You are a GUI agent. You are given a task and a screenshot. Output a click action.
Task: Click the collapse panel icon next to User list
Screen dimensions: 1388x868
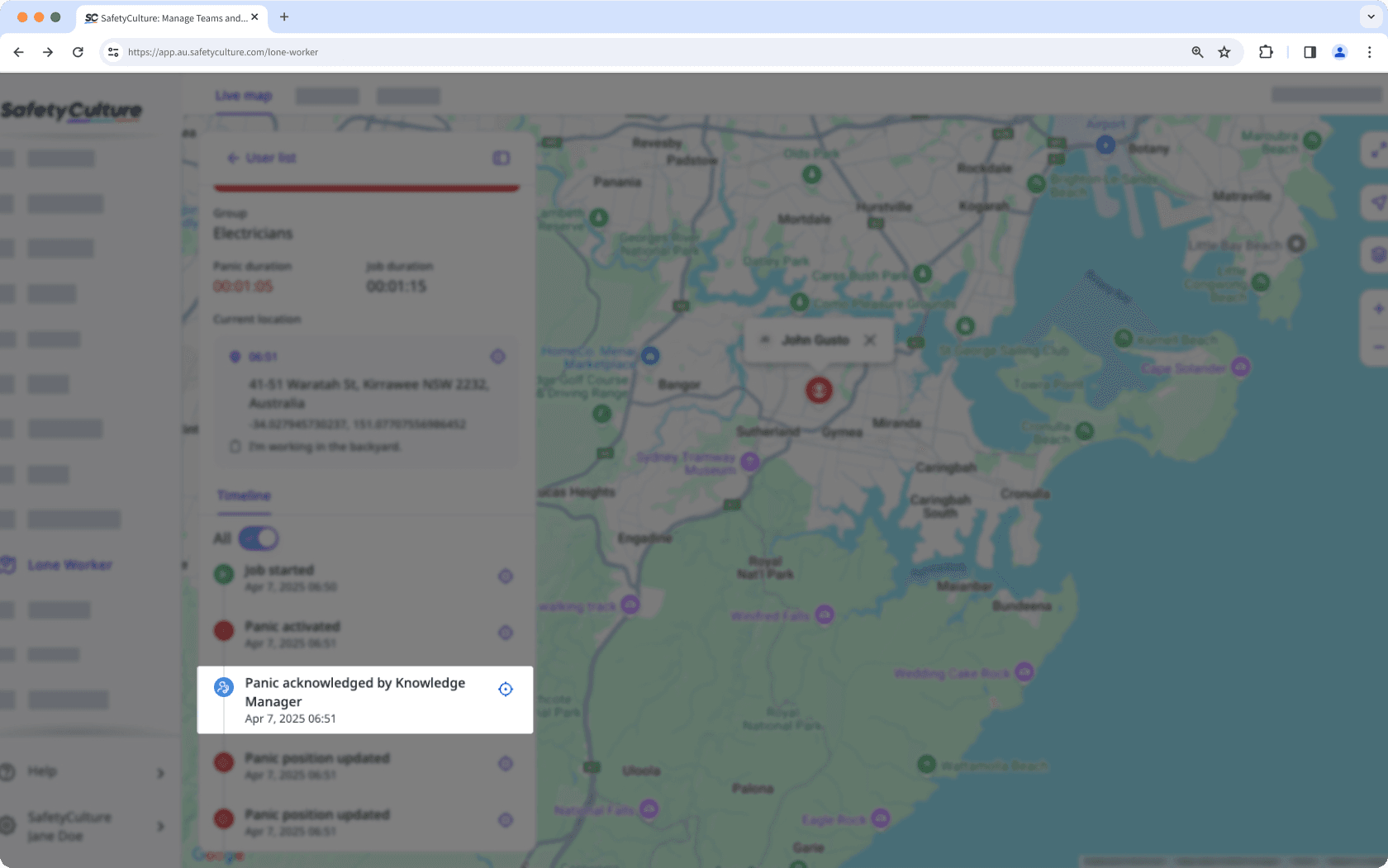501,158
